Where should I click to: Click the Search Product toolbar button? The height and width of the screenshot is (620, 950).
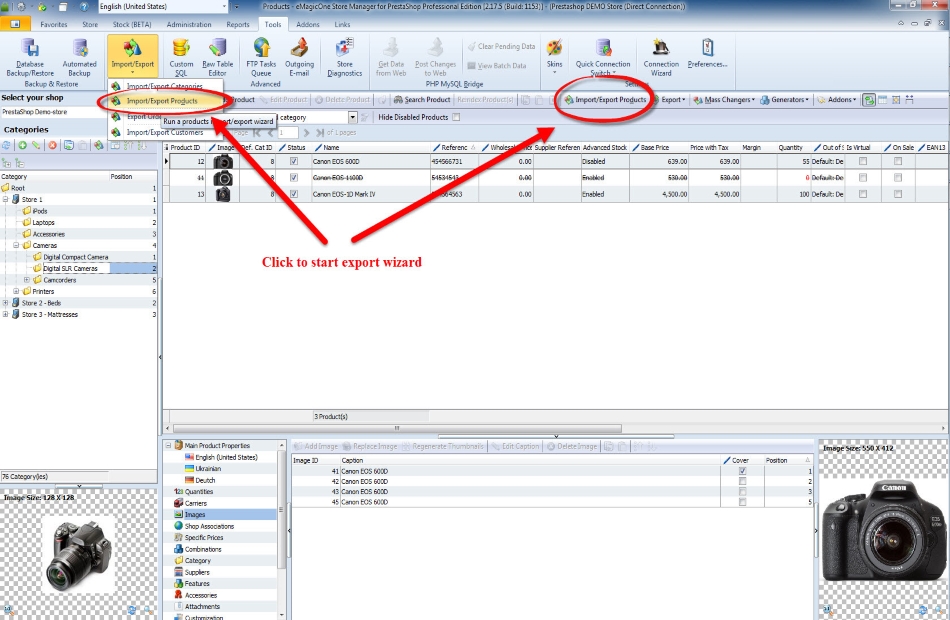coord(422,99)
